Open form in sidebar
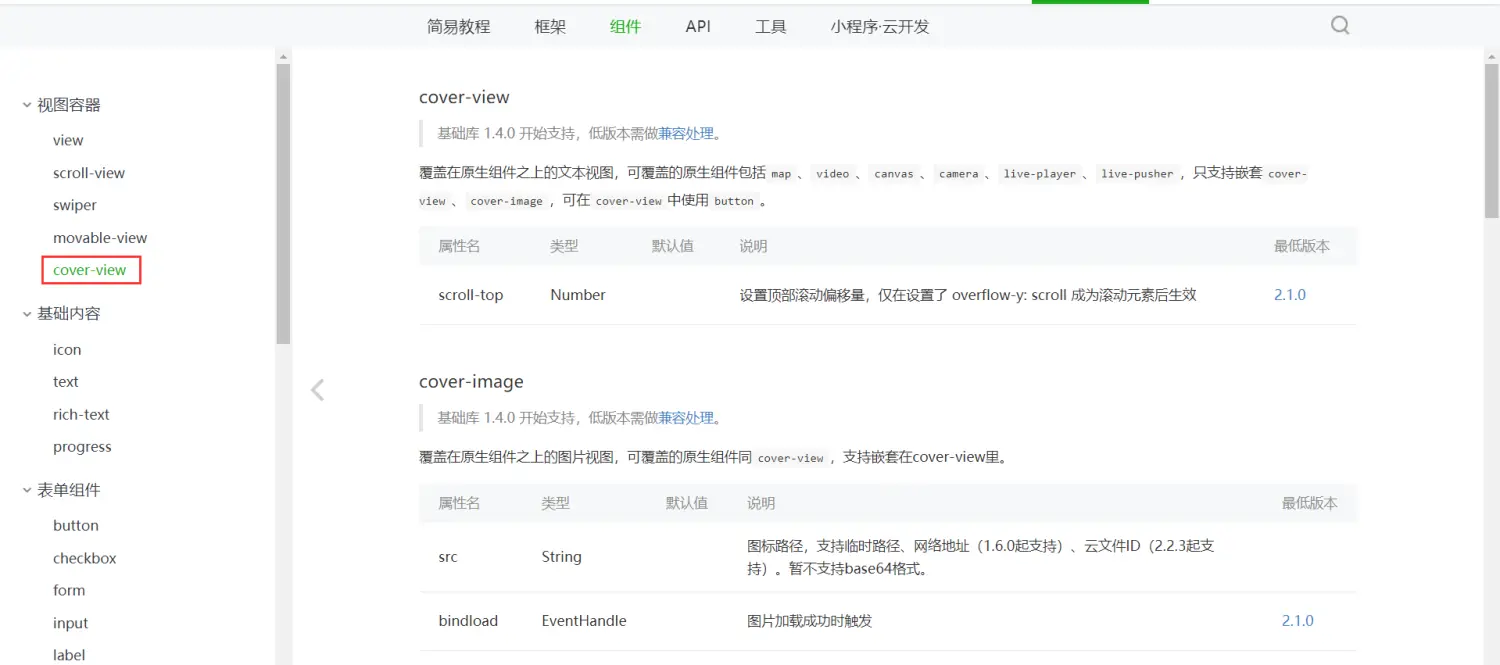This screenshot has width=1500, height=665. click(69, 591)
